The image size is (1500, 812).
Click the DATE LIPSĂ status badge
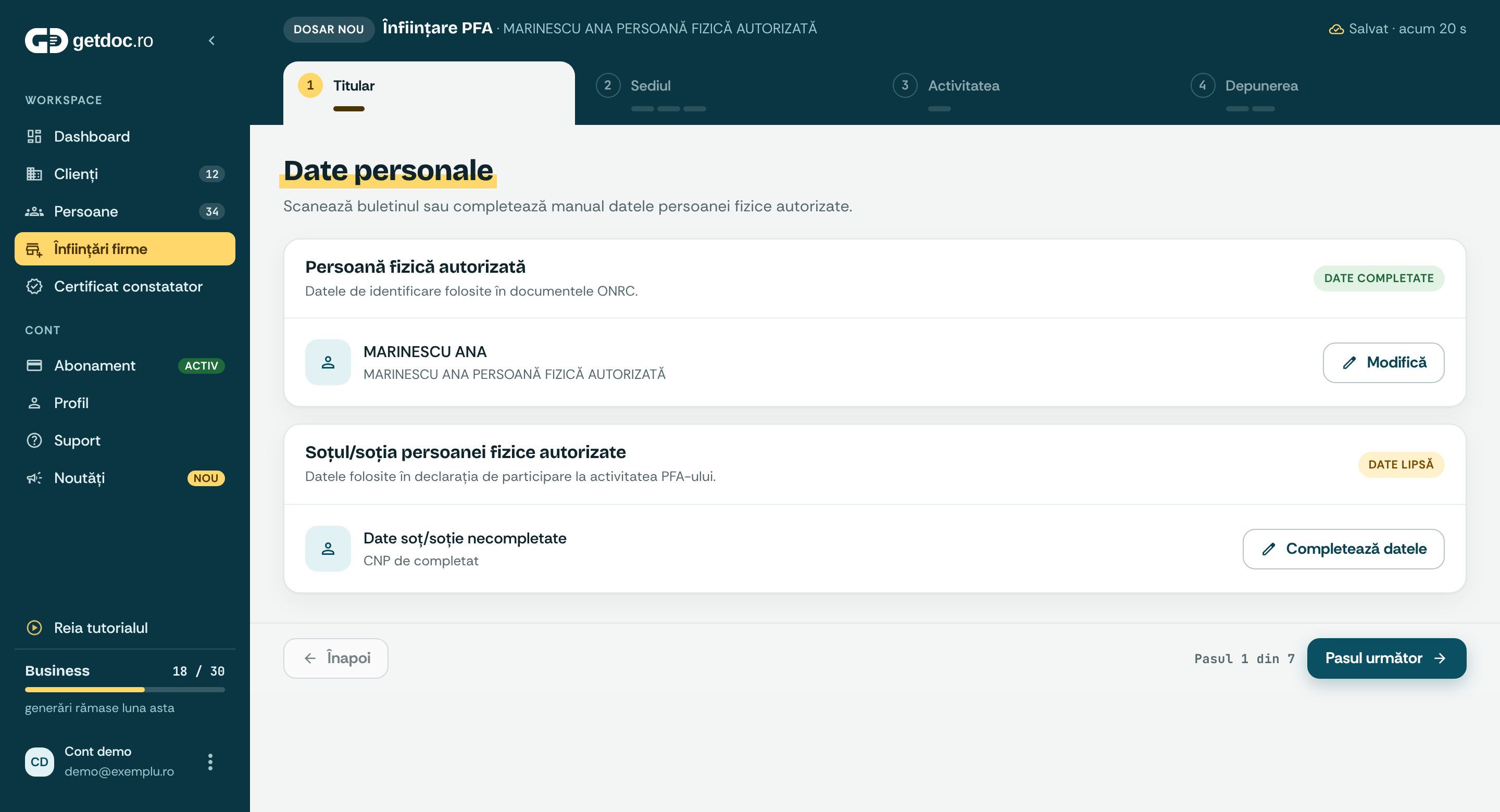(x=1401, y=464)
